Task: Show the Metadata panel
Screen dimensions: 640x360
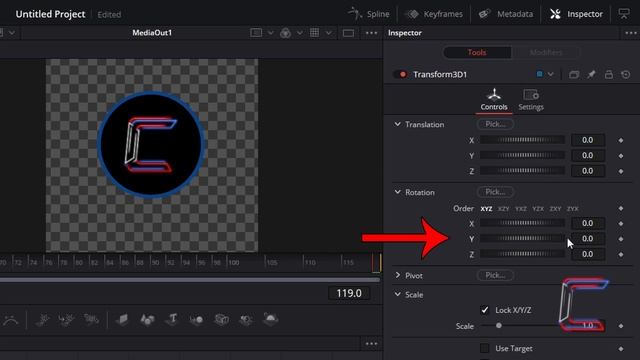Action: (x=506, y=14)
